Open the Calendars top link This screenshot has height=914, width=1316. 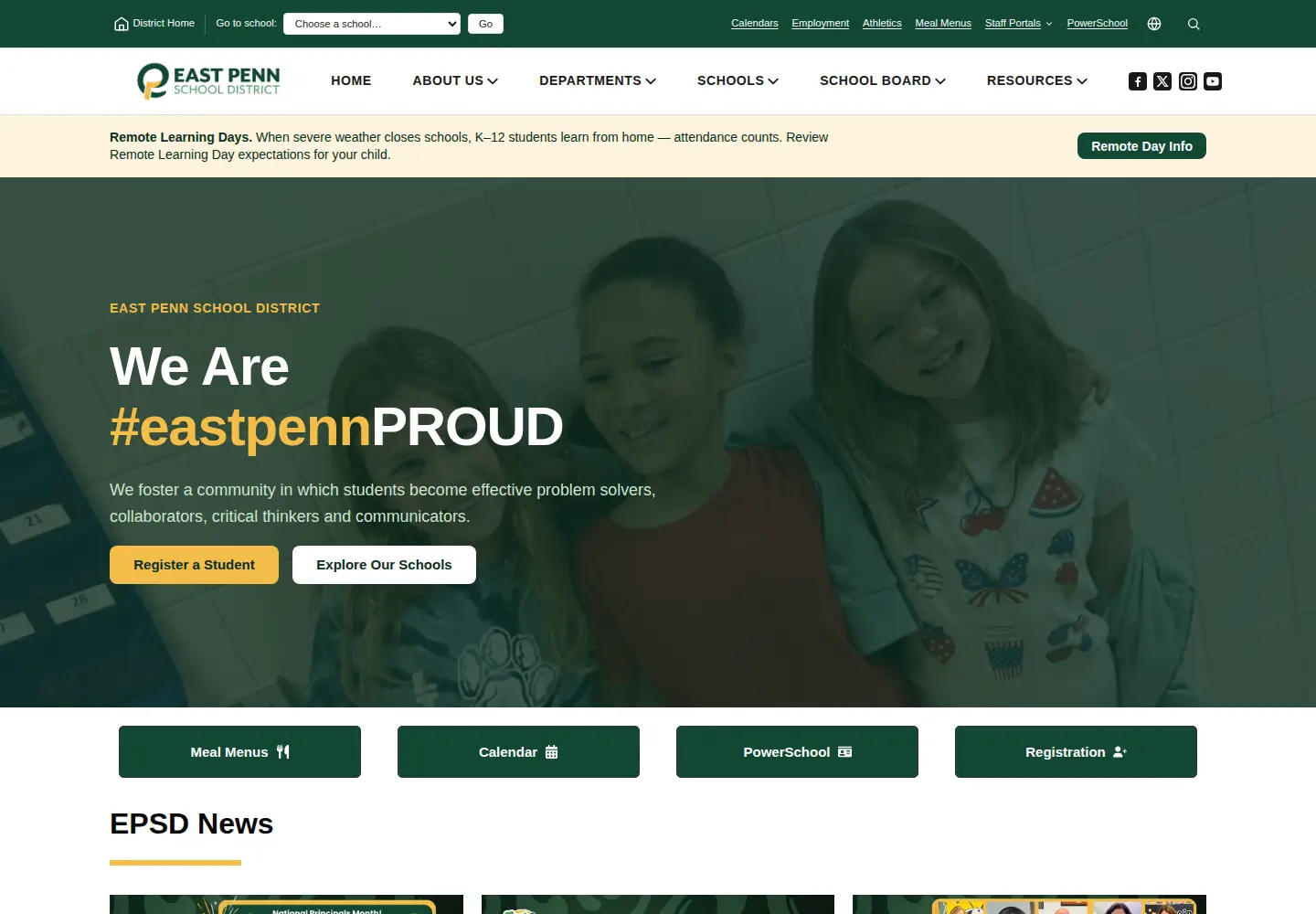click(755, 24)
